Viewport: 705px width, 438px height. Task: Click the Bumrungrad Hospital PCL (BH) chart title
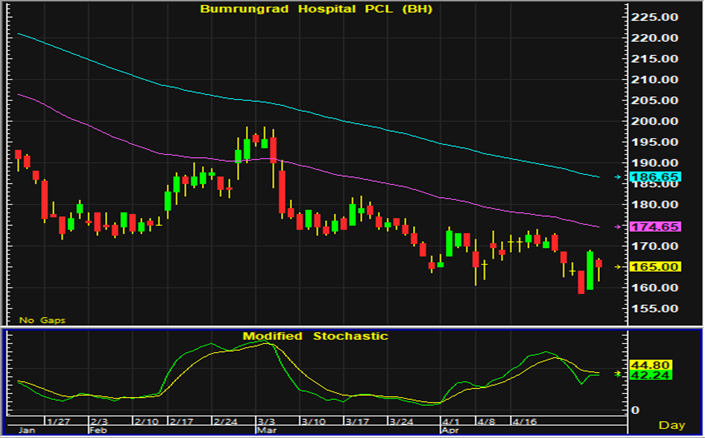pos(316,9)
